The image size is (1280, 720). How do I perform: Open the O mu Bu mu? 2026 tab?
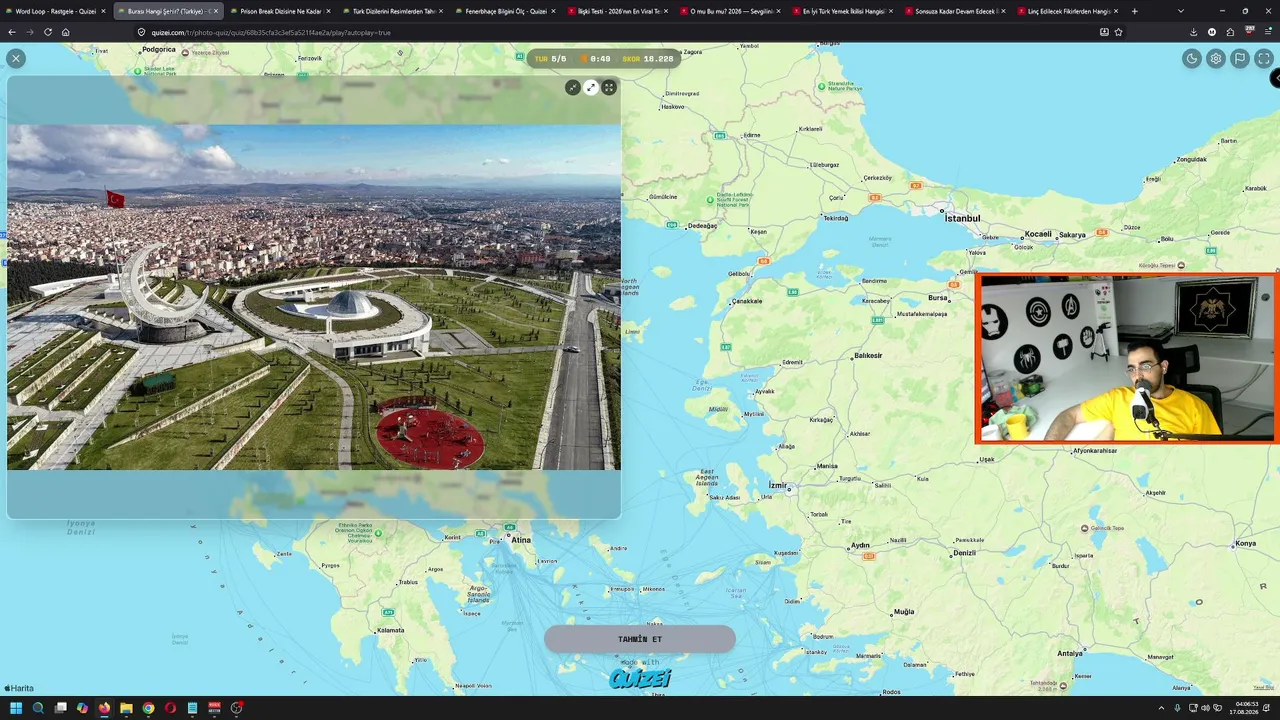[x=731, y=11]
